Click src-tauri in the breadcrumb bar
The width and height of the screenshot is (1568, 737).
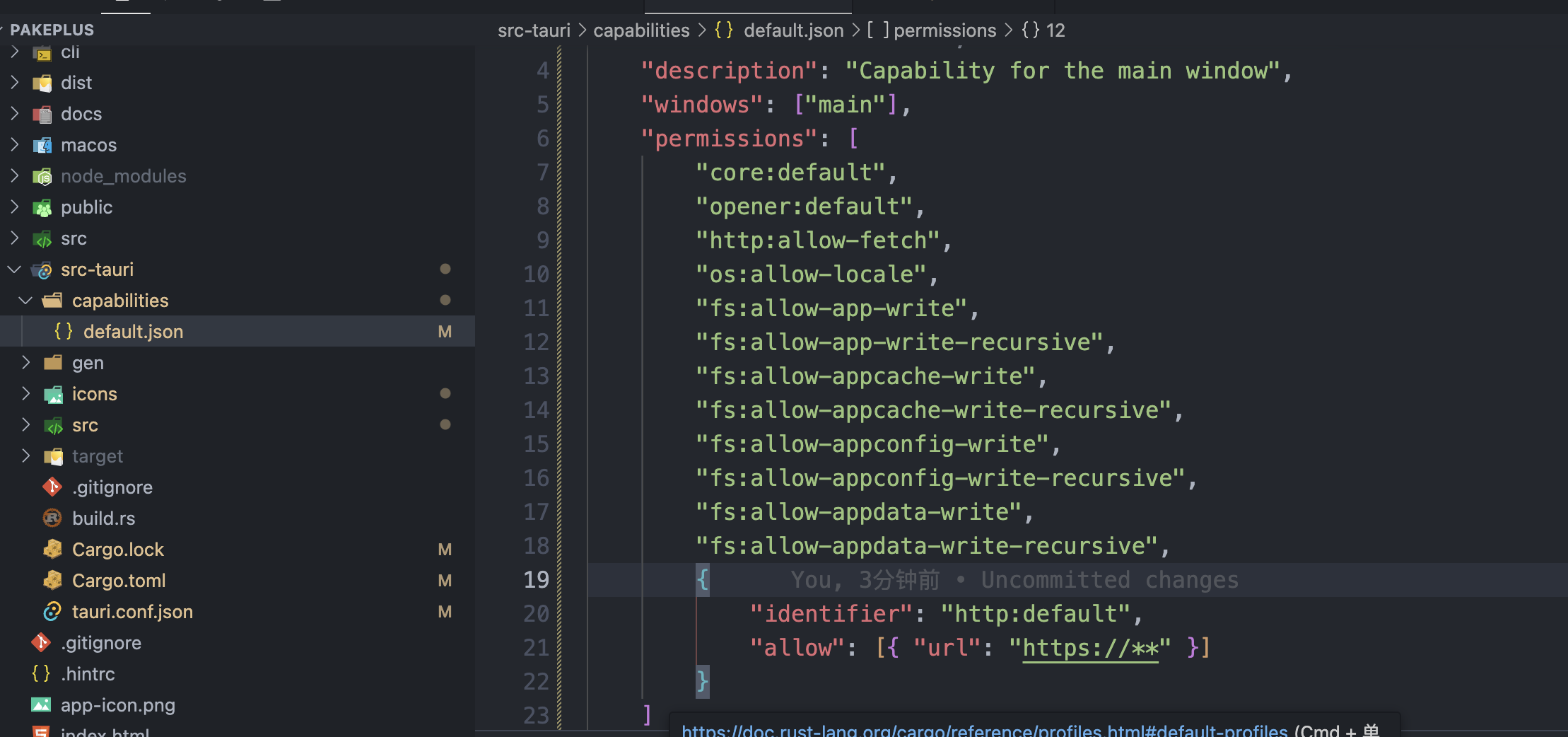[534, 30]
